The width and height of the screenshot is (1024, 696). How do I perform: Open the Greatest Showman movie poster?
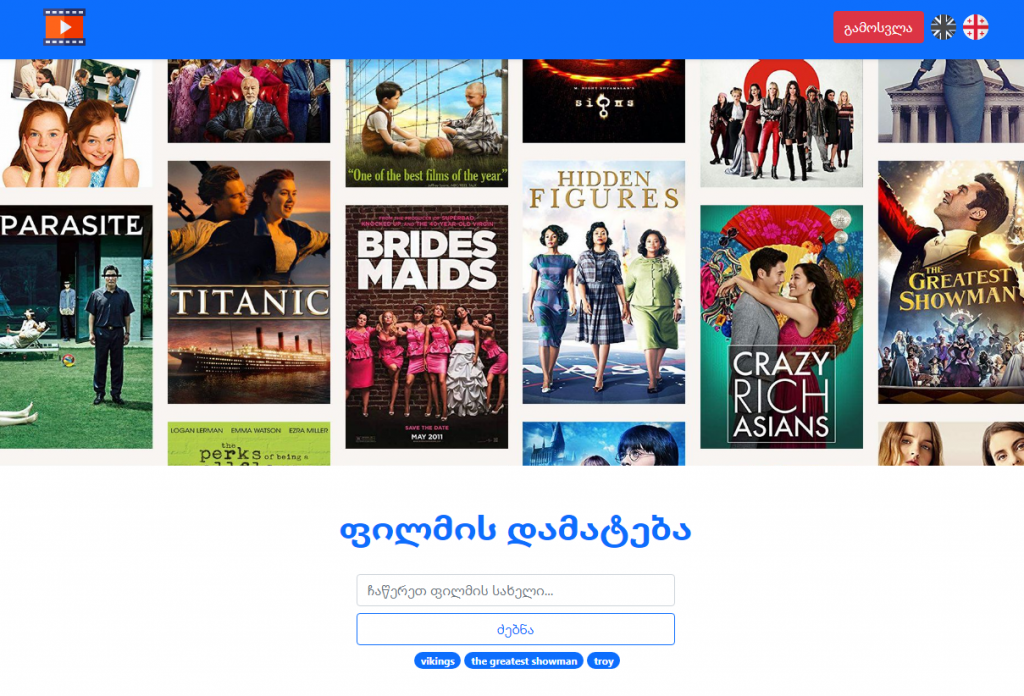tap(951, 282)
